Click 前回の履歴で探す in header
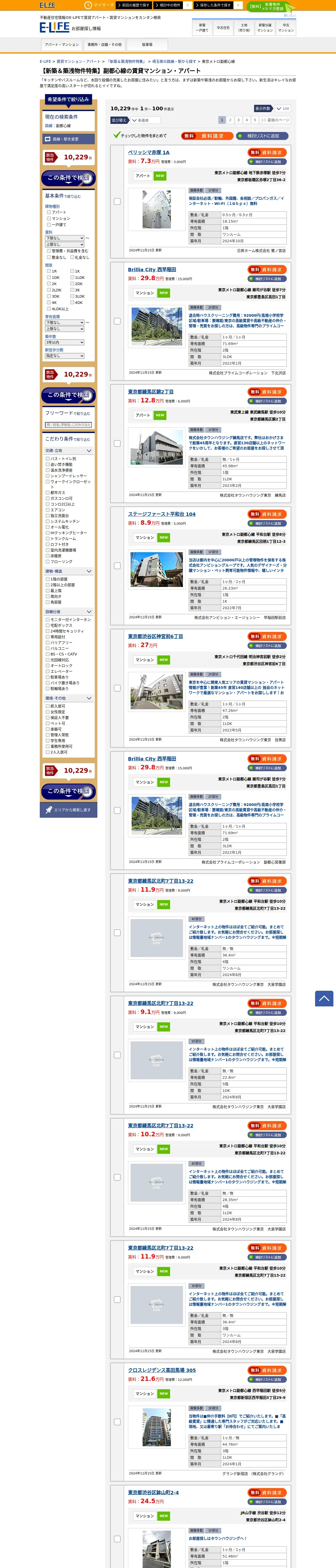Viewport: 336px width, 1568px height. click(x=135, y=5)
